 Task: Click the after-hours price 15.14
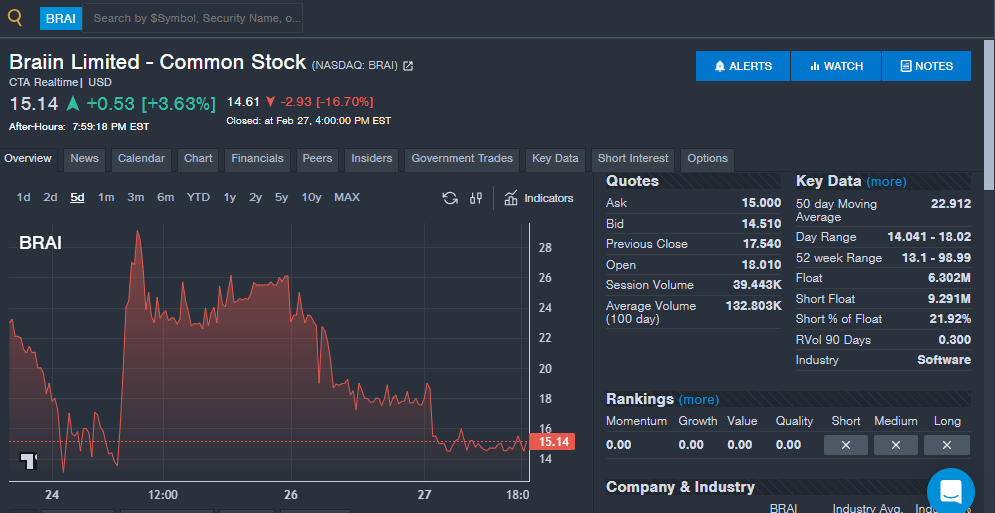[x=34, y=104]
